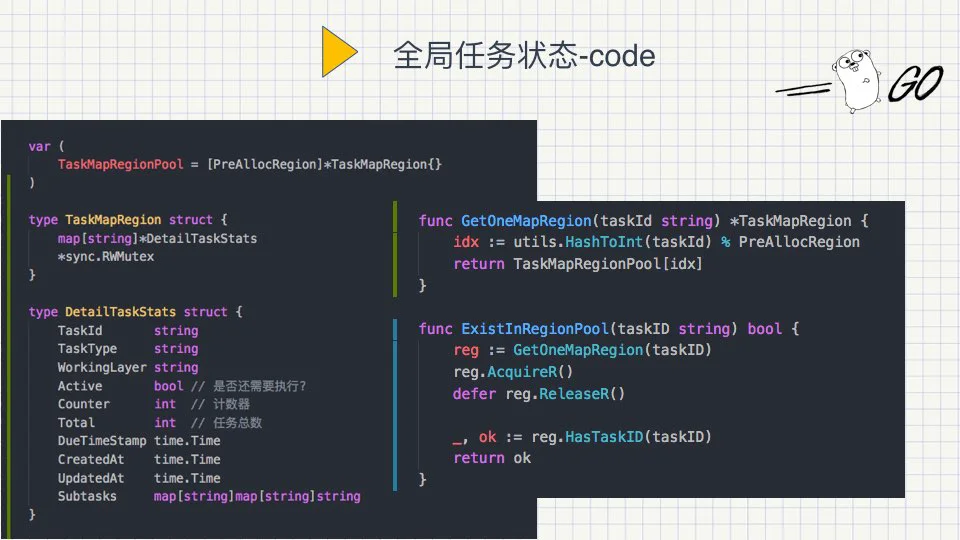Image resolution: width=960 pixels, height=540 pixels.
Task: Click the Counter field name
Action: (84, 404)
